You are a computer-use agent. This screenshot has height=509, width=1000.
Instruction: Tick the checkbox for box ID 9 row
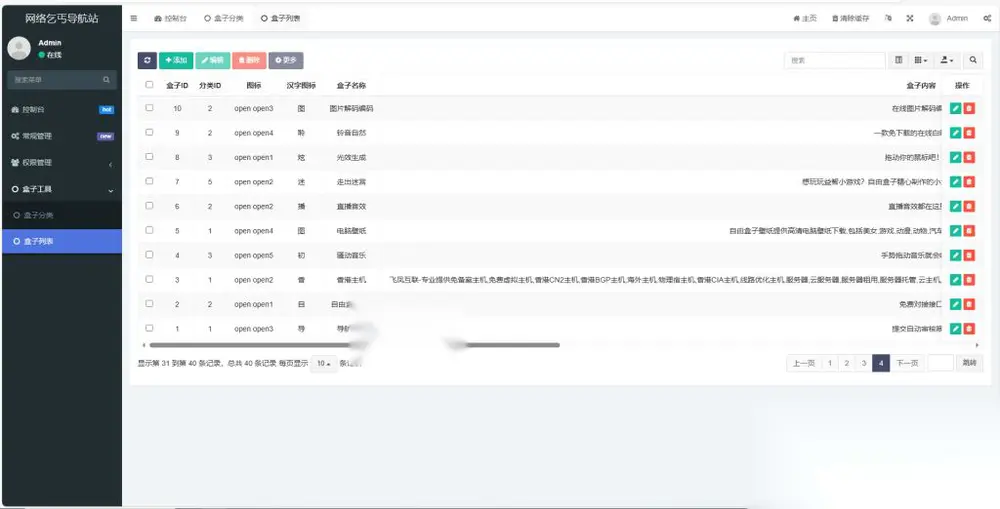149,132
